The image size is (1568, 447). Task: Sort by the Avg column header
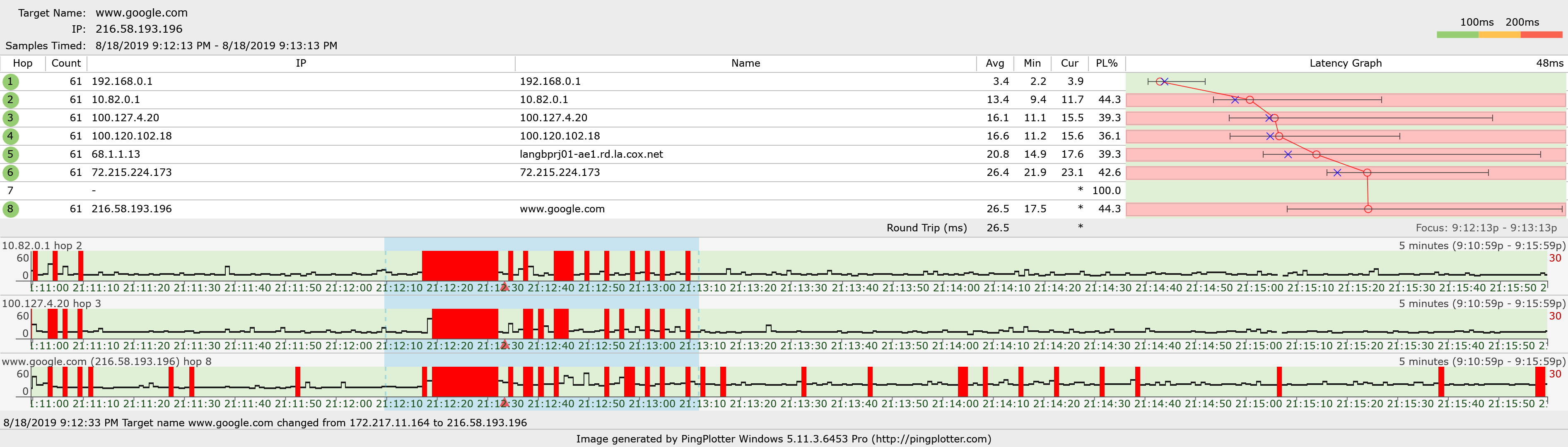coord(995,63)
